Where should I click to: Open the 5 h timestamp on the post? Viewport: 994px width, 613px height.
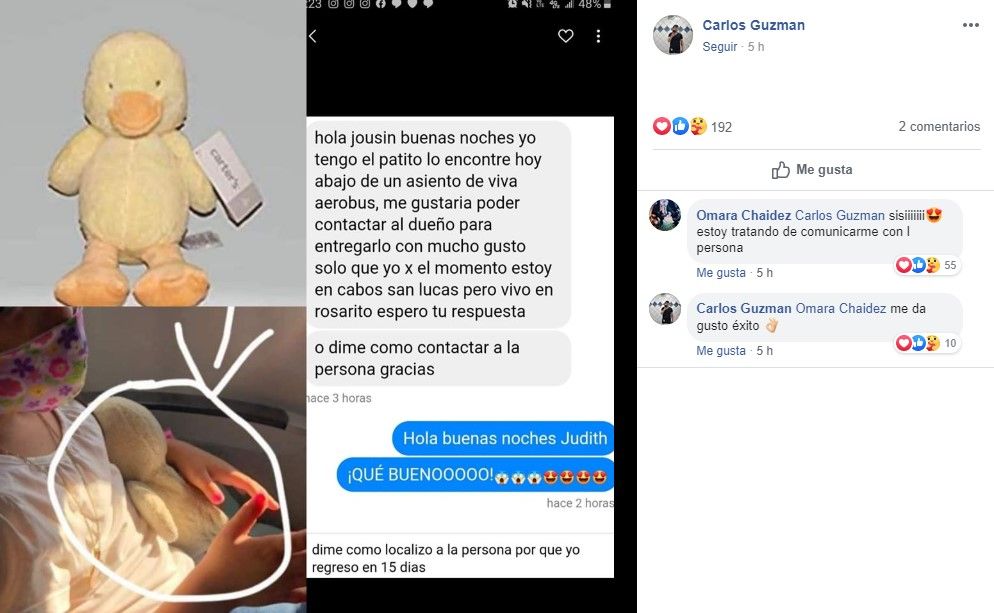[756, 47]
